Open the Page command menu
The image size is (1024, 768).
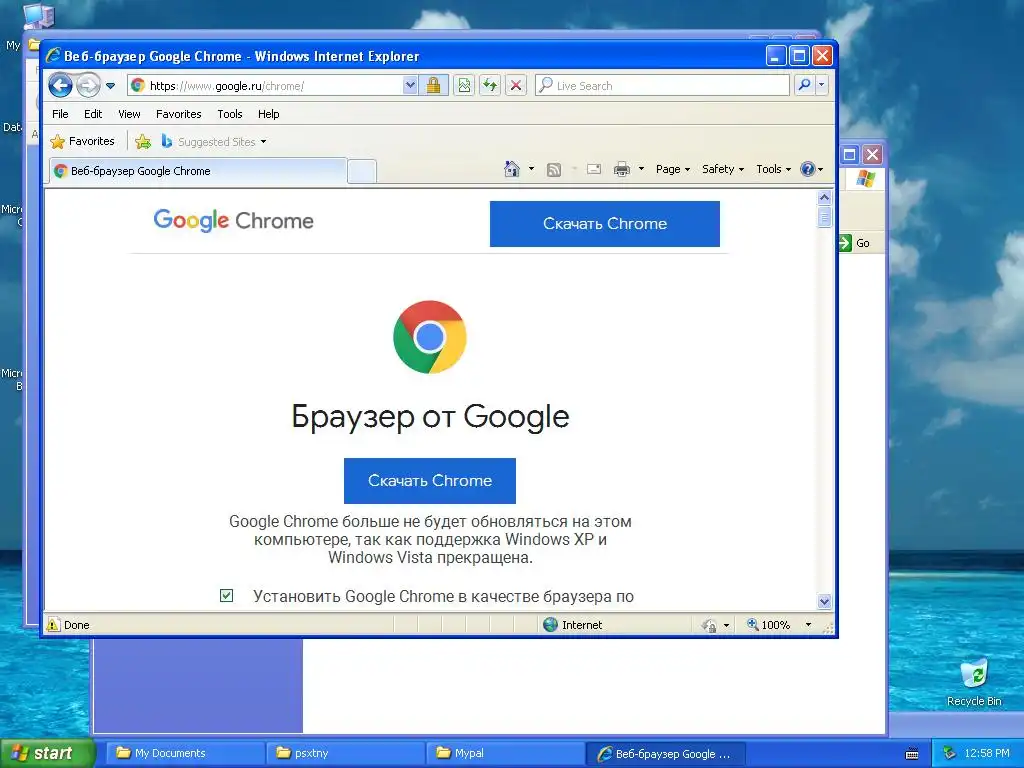coord(673,169)
